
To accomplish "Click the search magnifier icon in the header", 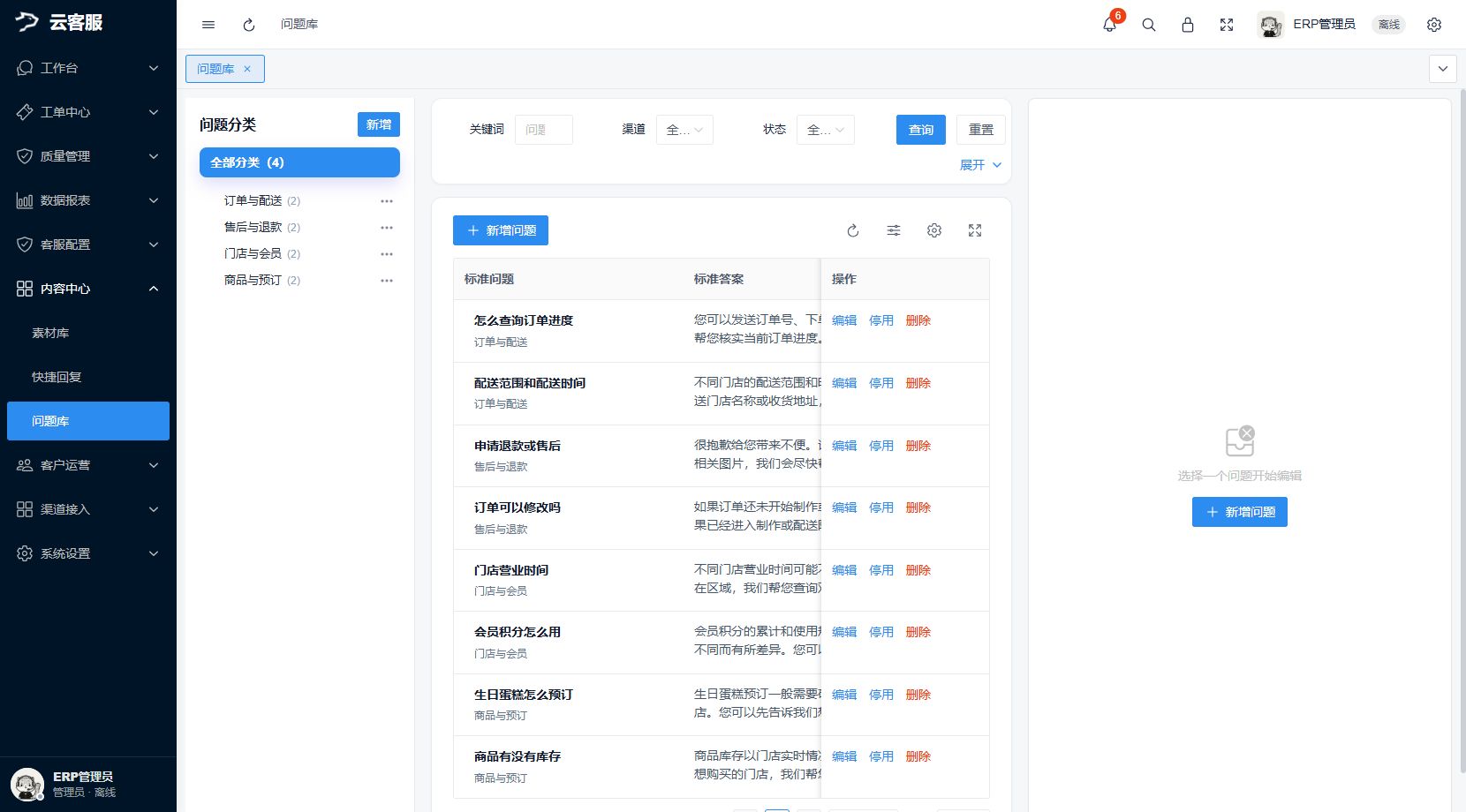I will click(1149, 25).
